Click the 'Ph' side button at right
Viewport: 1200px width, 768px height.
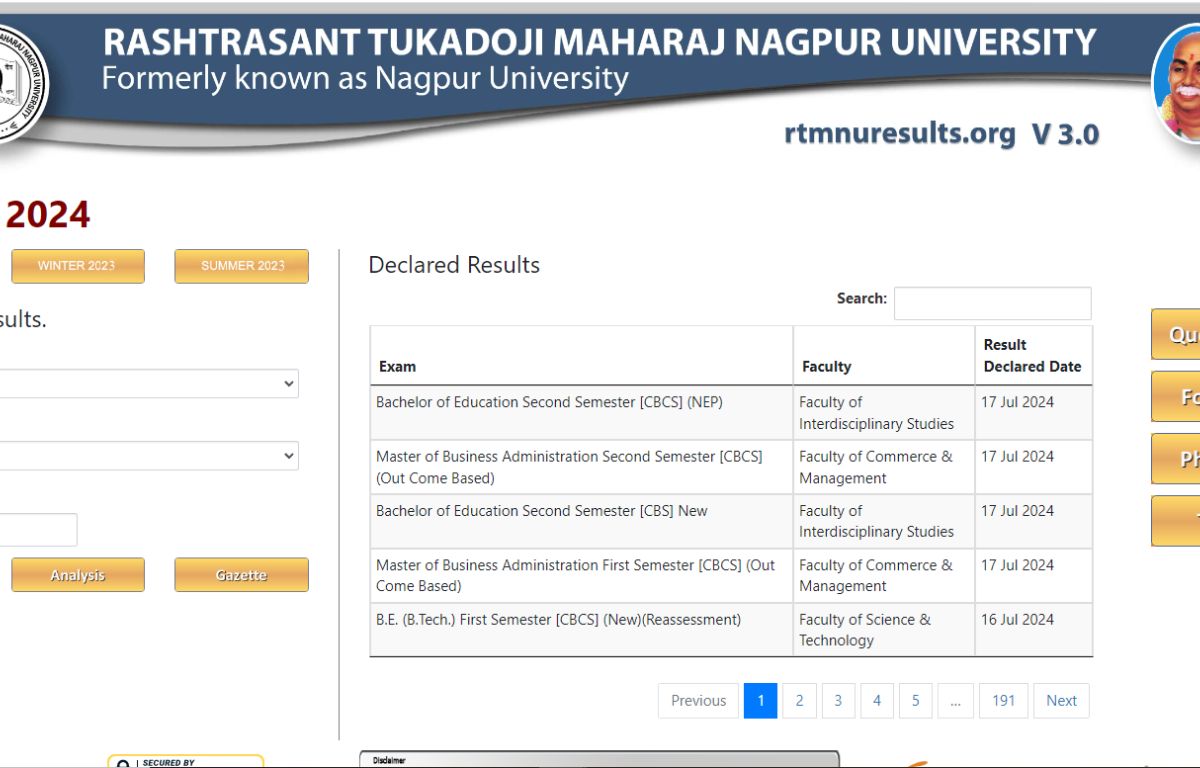[1176, 459]
